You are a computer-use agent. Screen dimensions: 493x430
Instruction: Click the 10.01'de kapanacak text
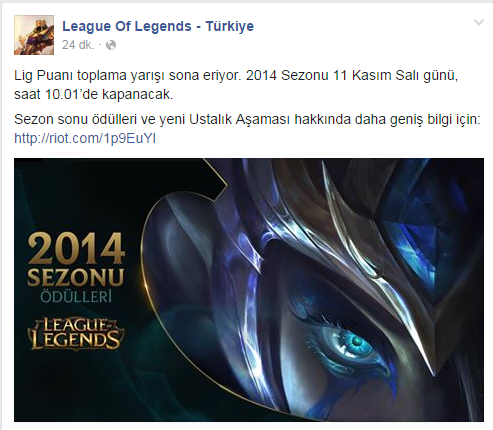tap(108, 95)
